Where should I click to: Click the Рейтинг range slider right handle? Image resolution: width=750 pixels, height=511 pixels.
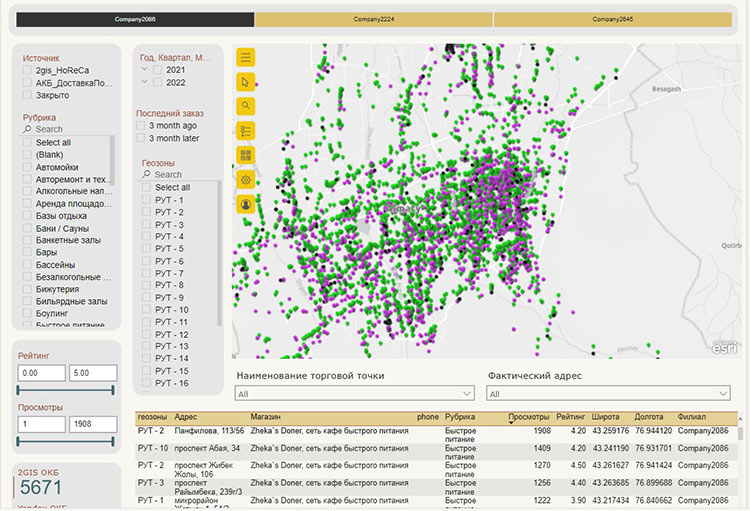[113, 390]
